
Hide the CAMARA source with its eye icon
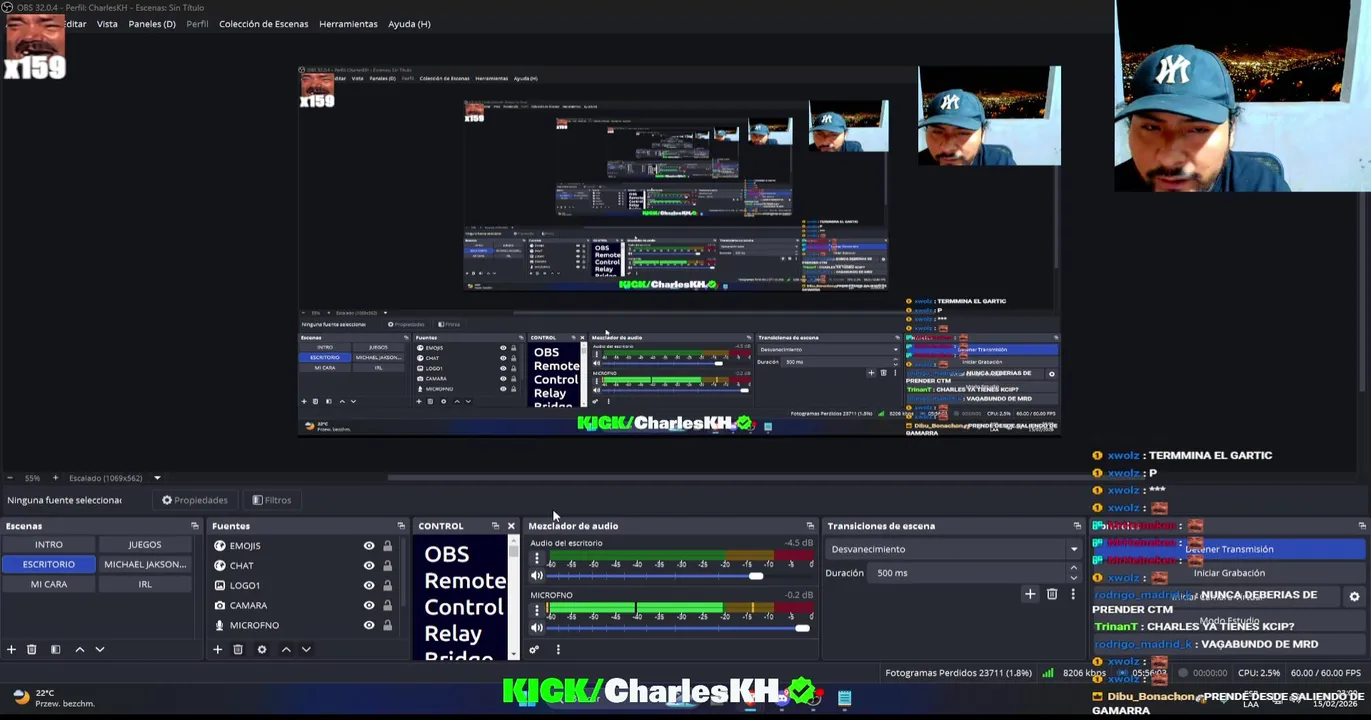tap(369, 605)
